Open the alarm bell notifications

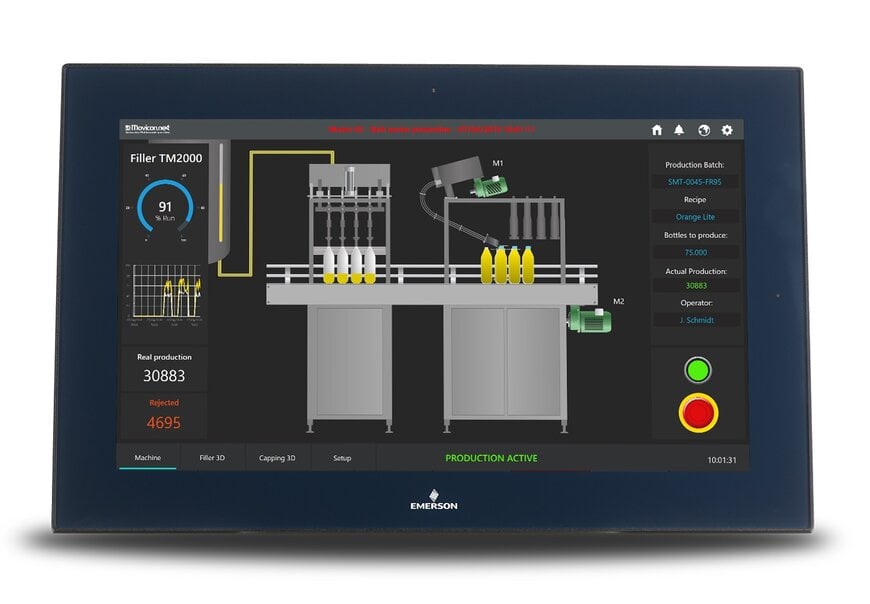point(680,130)
